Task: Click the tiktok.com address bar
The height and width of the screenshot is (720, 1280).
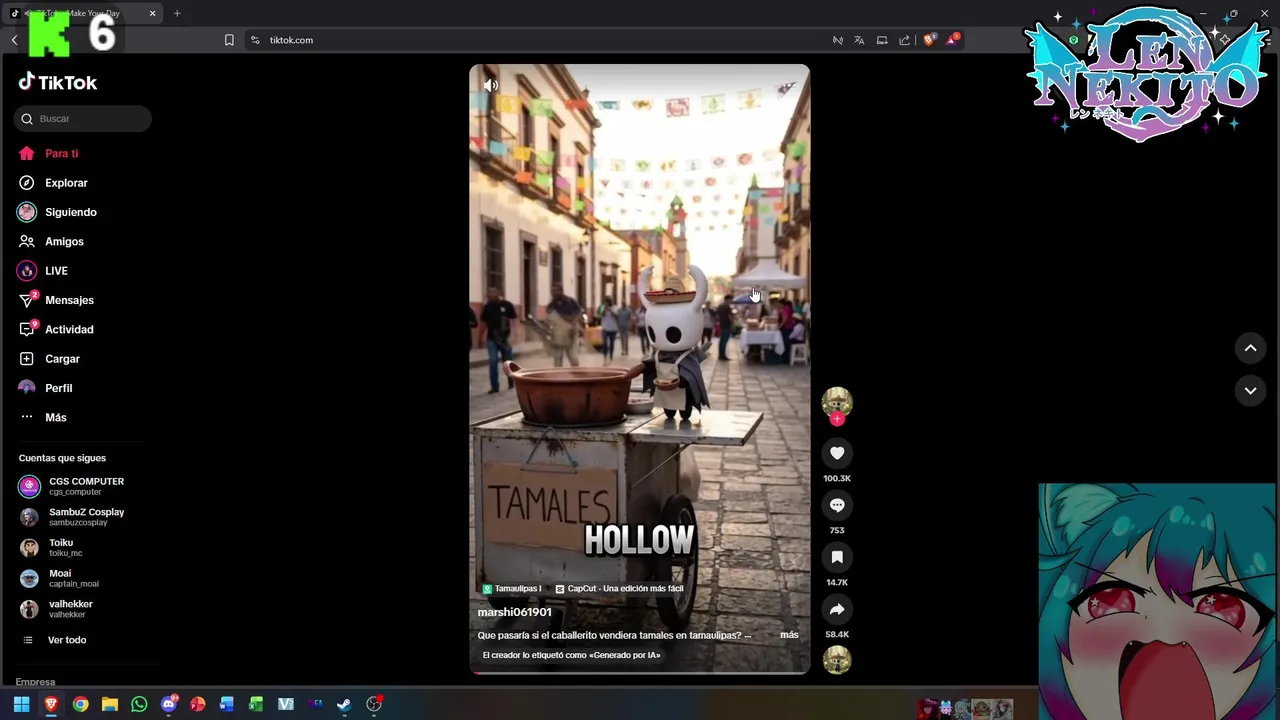Action: [291, 40]
